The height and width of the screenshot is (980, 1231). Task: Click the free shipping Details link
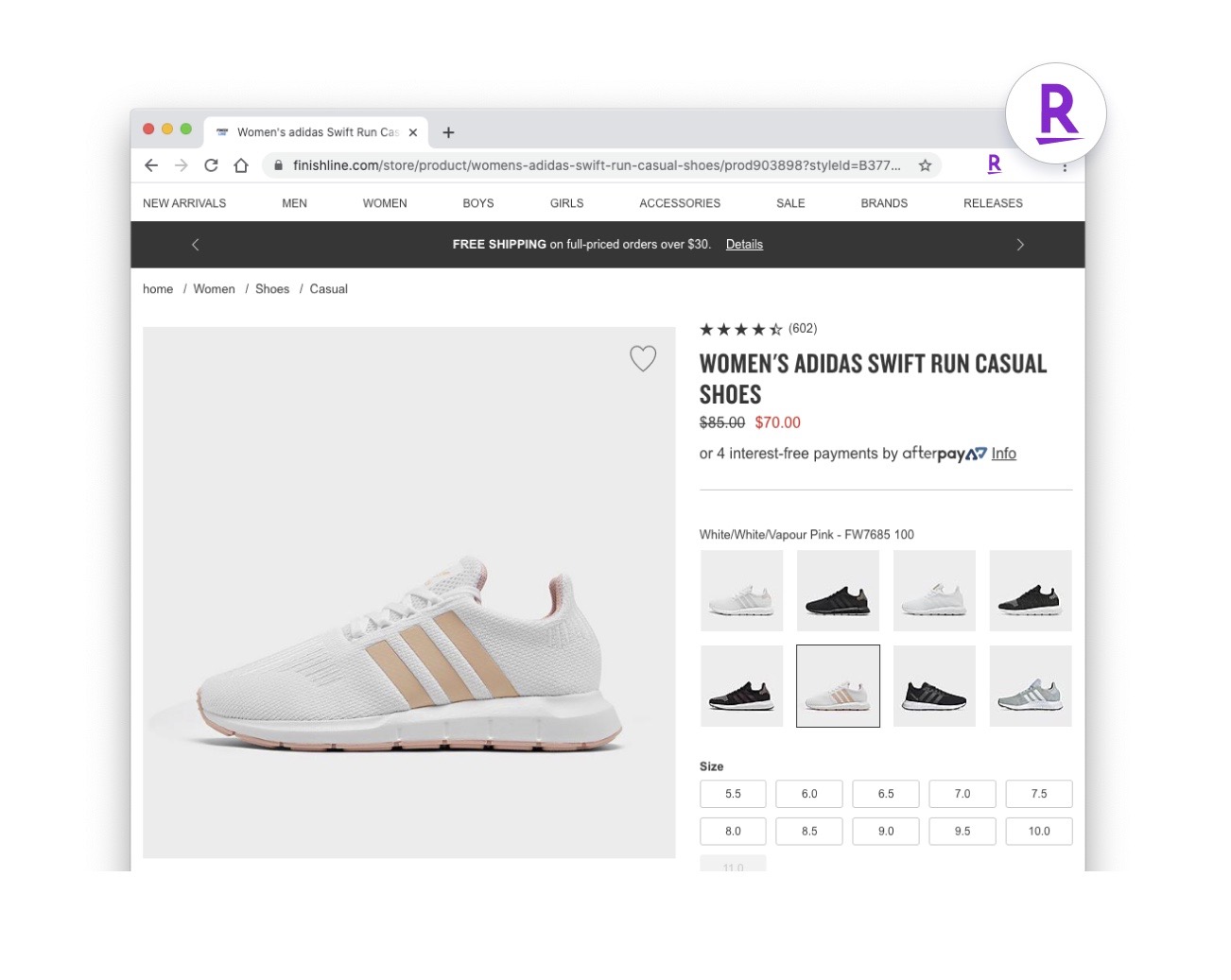tap(744, 244)
